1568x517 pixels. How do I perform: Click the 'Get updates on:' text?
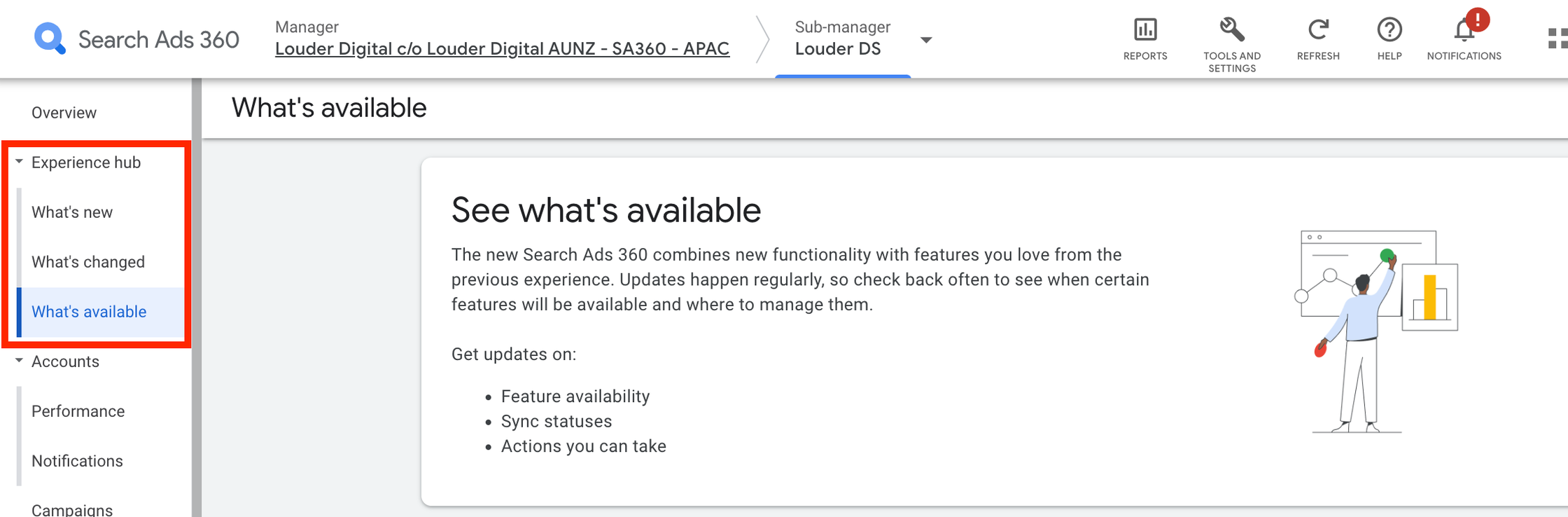[x=514, y=354]
